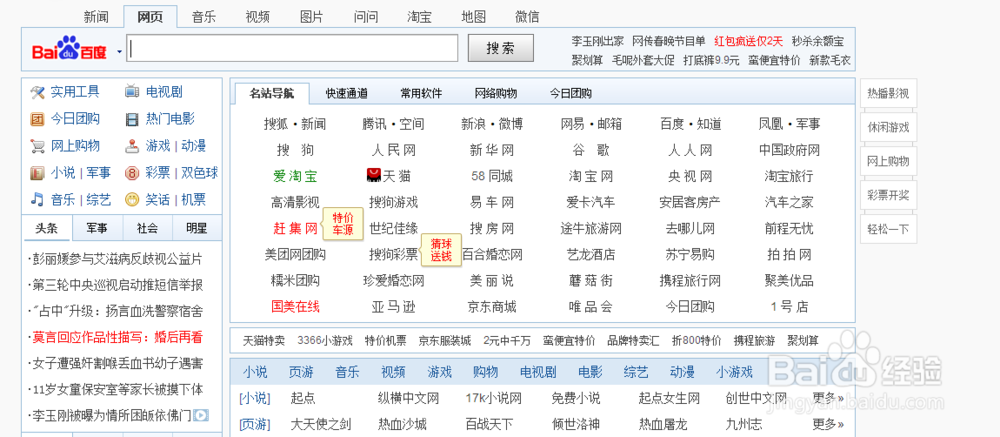Open the 起点 novel site link

(x=303, y=399)
